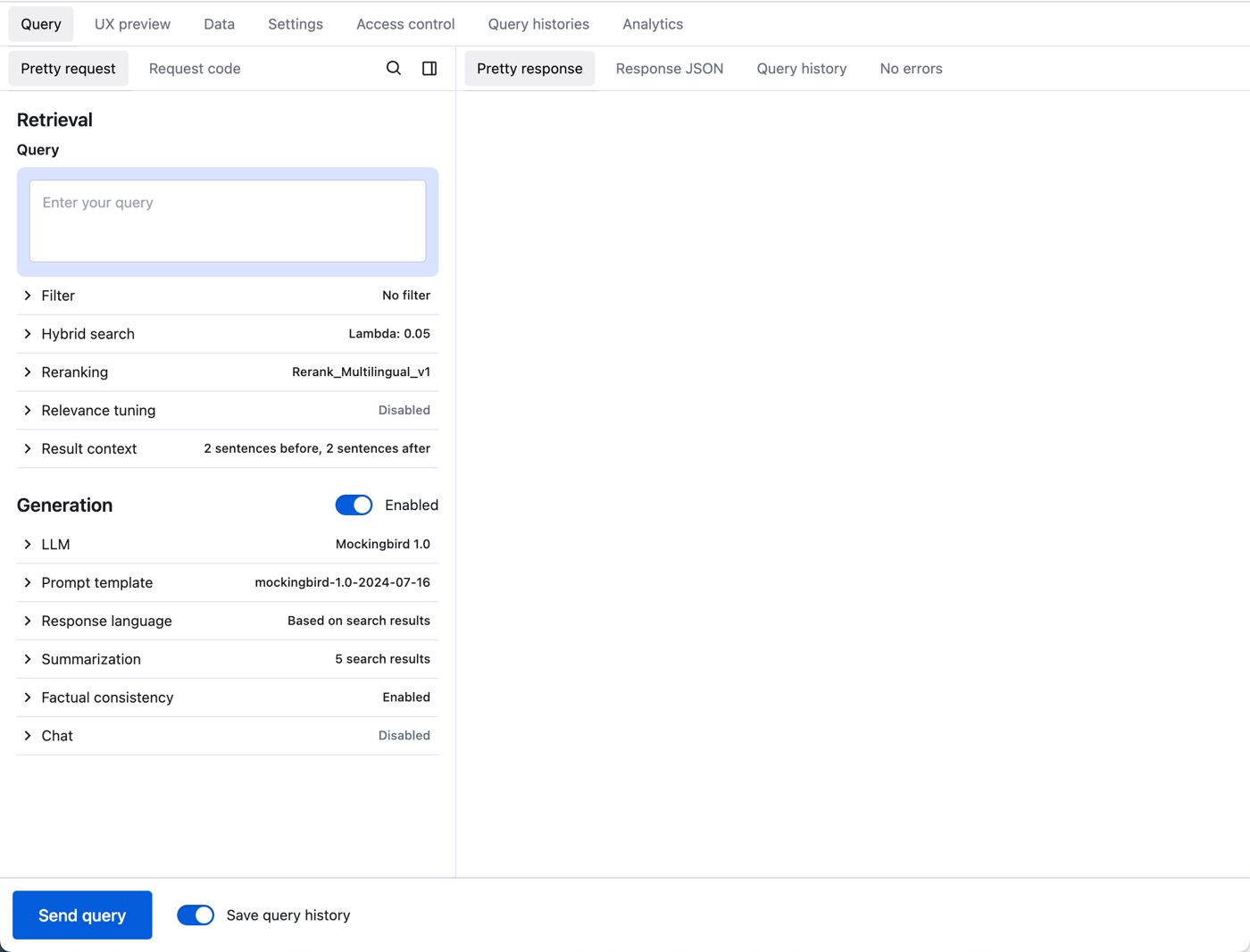The width and height of the screenshot is (1250, 952).
Task: Click inside the query input box
Action: (228, 221)
